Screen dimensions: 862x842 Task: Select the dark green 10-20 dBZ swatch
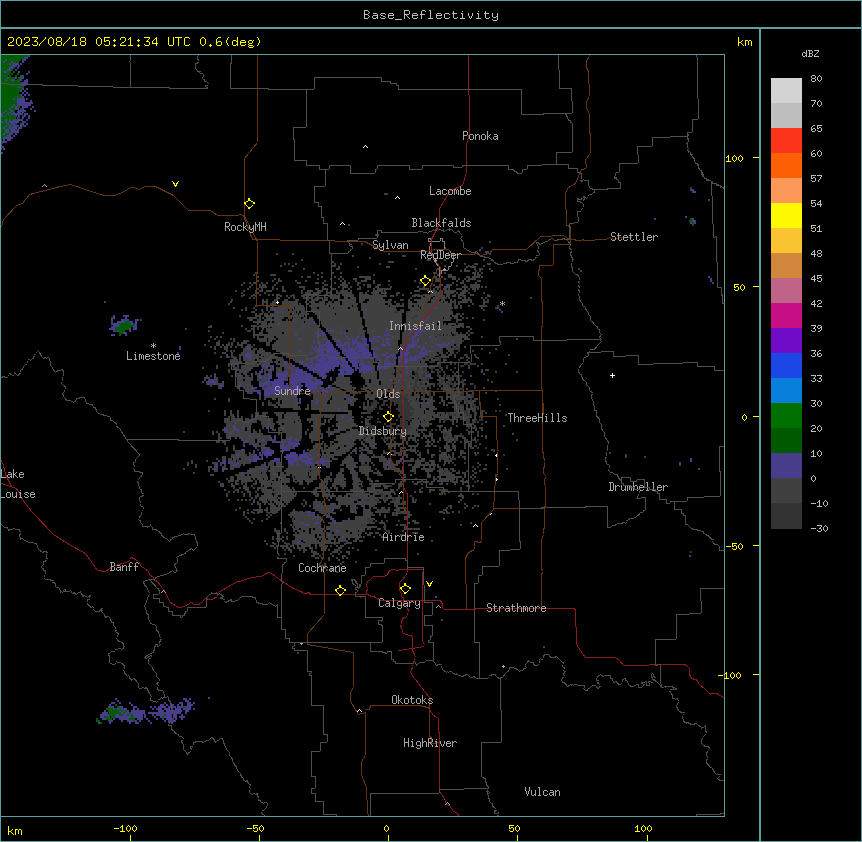(786, 440)
